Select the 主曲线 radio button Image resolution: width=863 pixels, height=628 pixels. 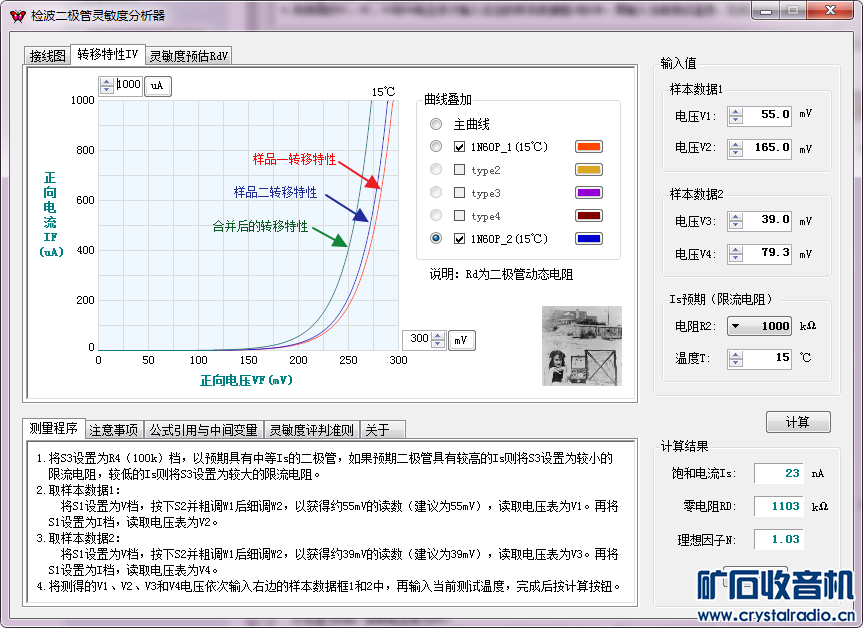point(436,124)
